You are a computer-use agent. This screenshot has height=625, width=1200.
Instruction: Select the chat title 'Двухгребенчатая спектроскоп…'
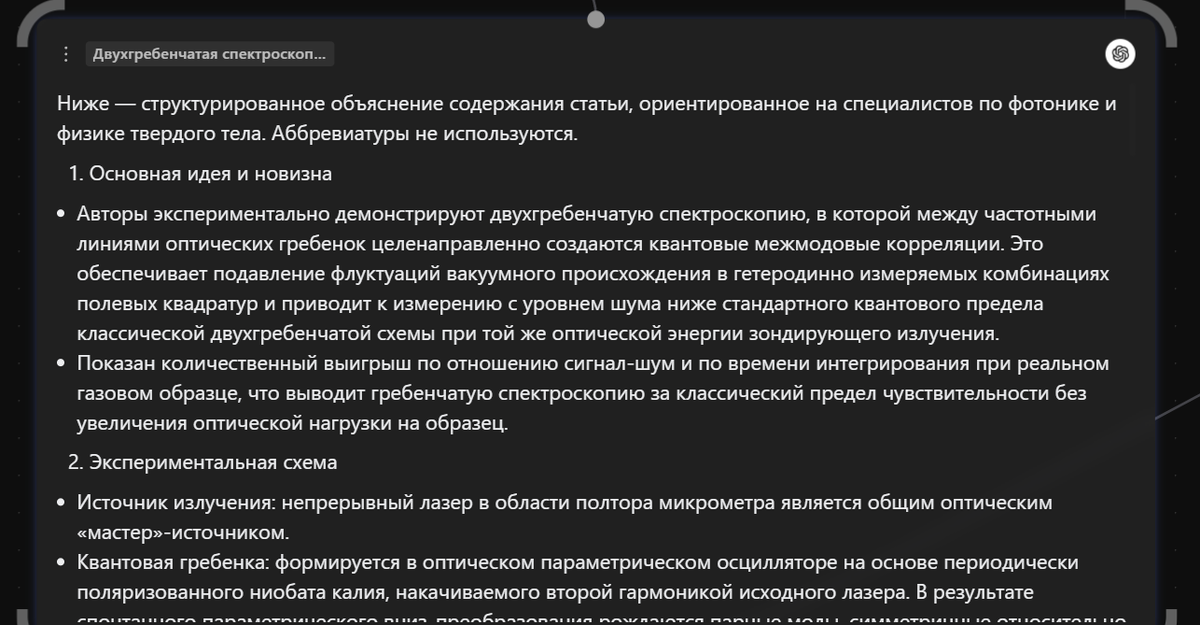tap(209, 55)
